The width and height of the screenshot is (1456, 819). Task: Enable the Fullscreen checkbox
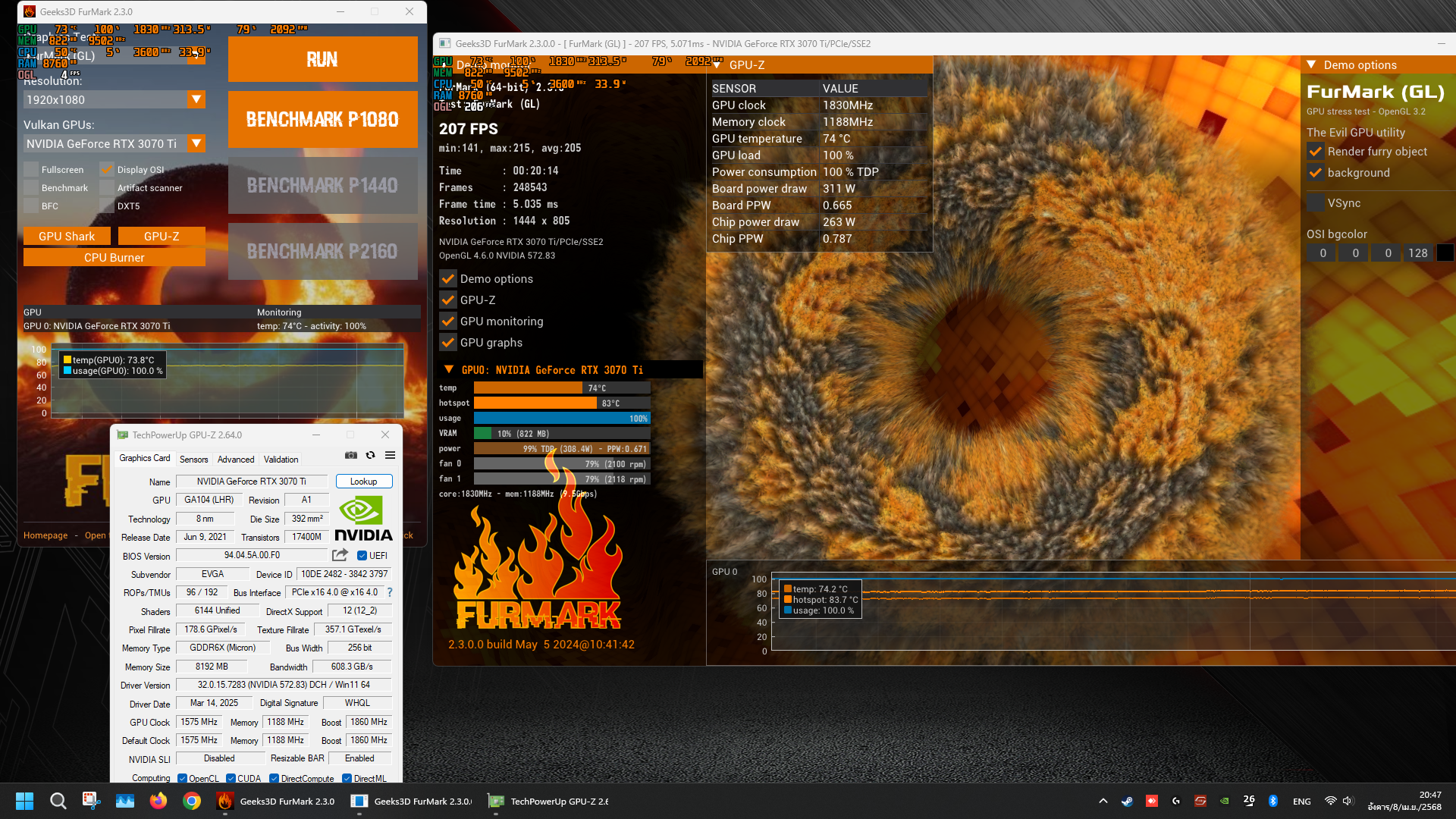pyautogui.click(x=31, y=169)
